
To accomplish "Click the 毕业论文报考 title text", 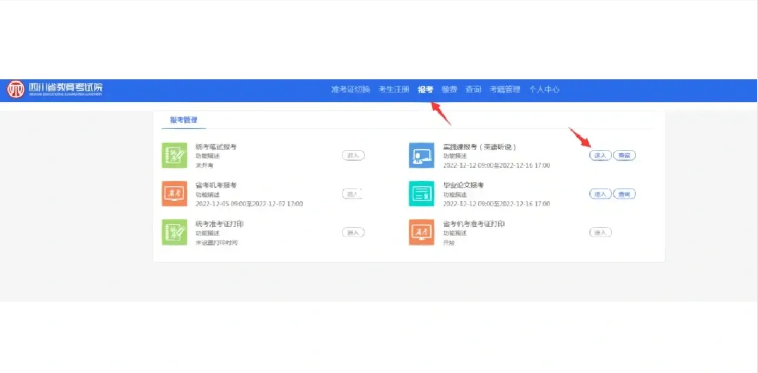I will pyautogui.click(x=464, y=185).
